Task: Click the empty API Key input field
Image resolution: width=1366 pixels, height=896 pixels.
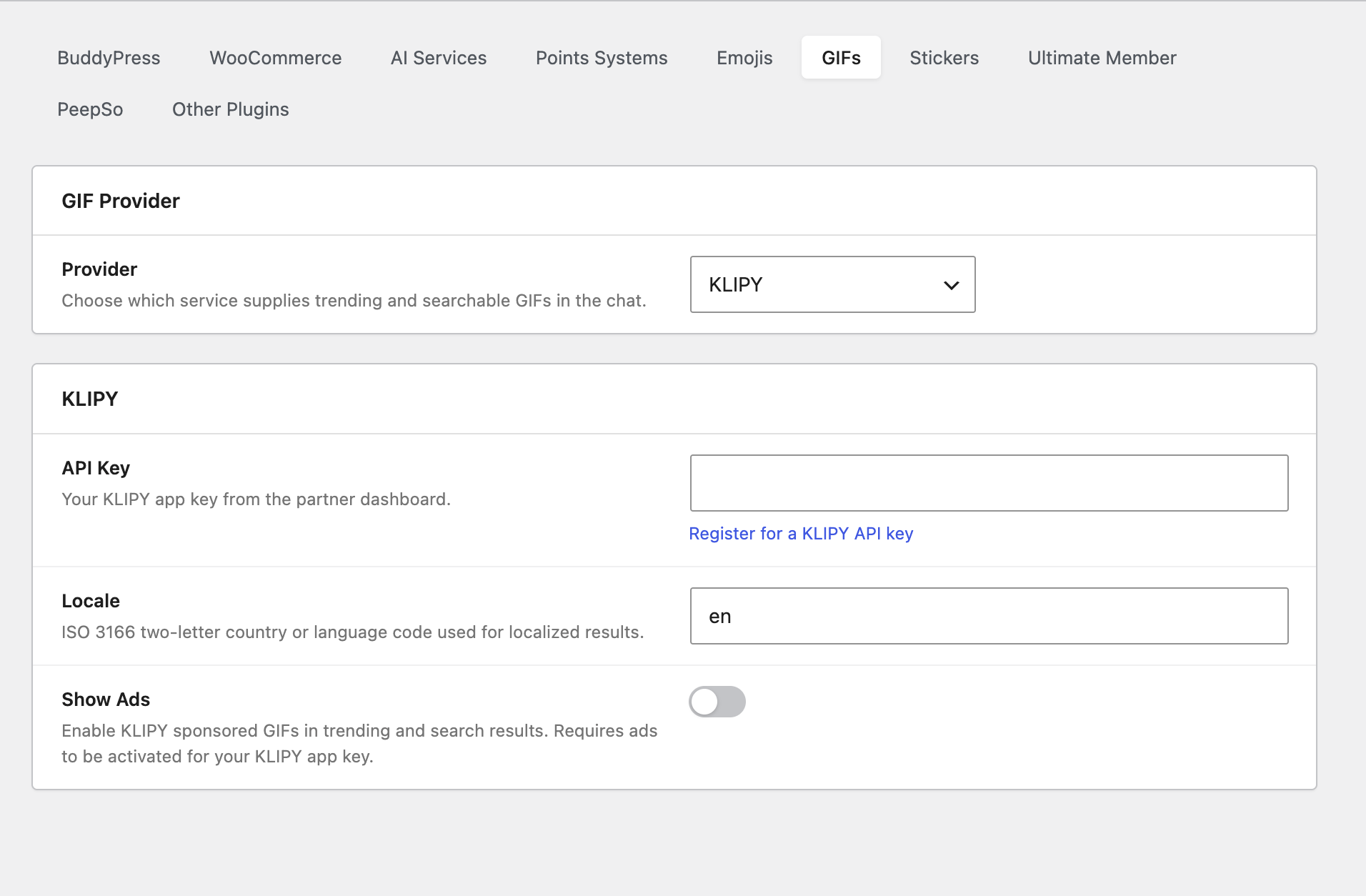Action: [x=989, y=483]
